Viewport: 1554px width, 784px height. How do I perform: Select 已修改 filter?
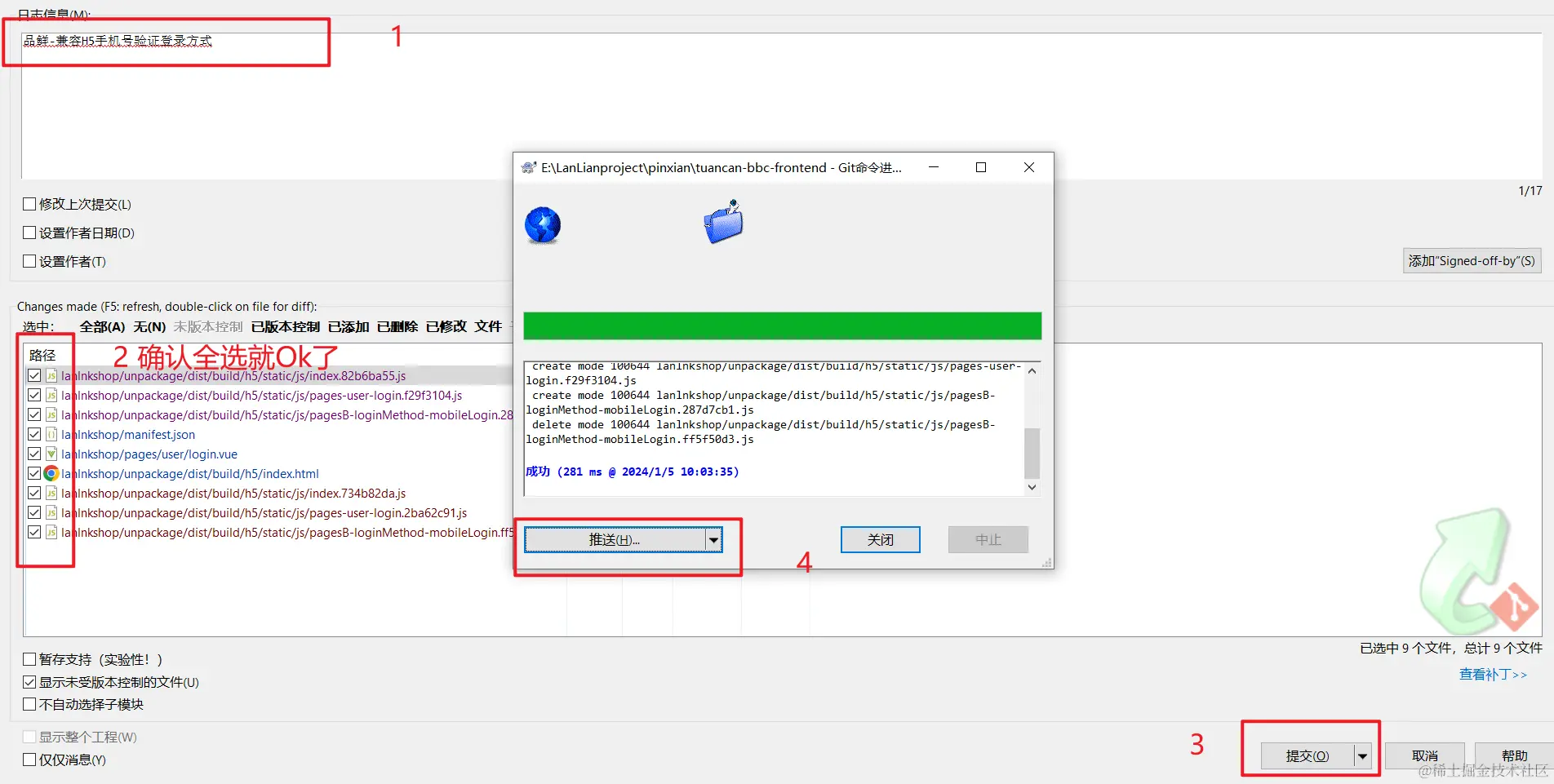coord(446,327)
